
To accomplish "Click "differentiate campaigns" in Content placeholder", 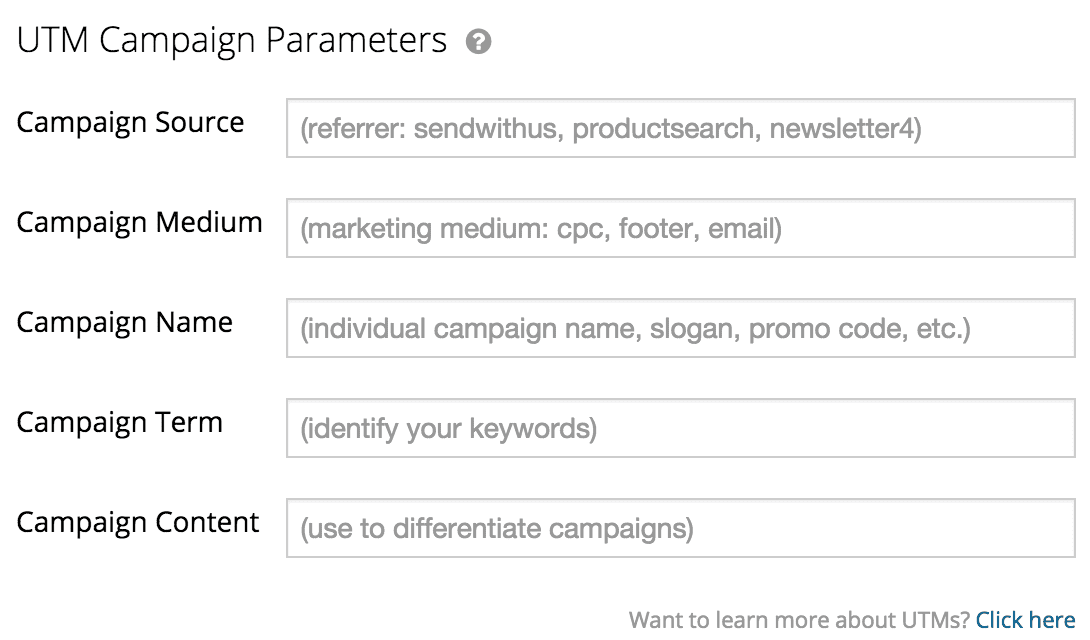I will click(539, 529).
